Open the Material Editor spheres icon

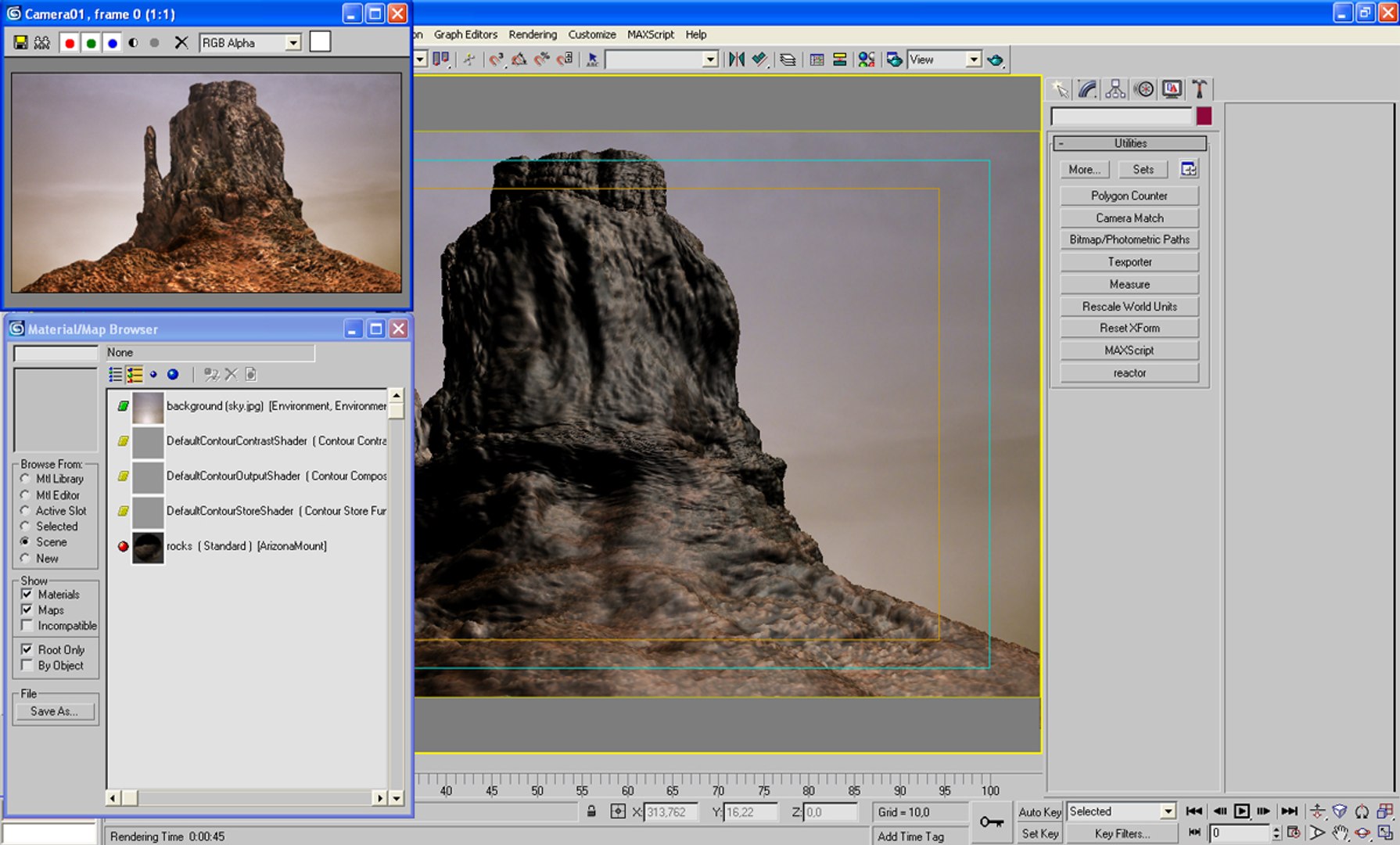point(866,59)
